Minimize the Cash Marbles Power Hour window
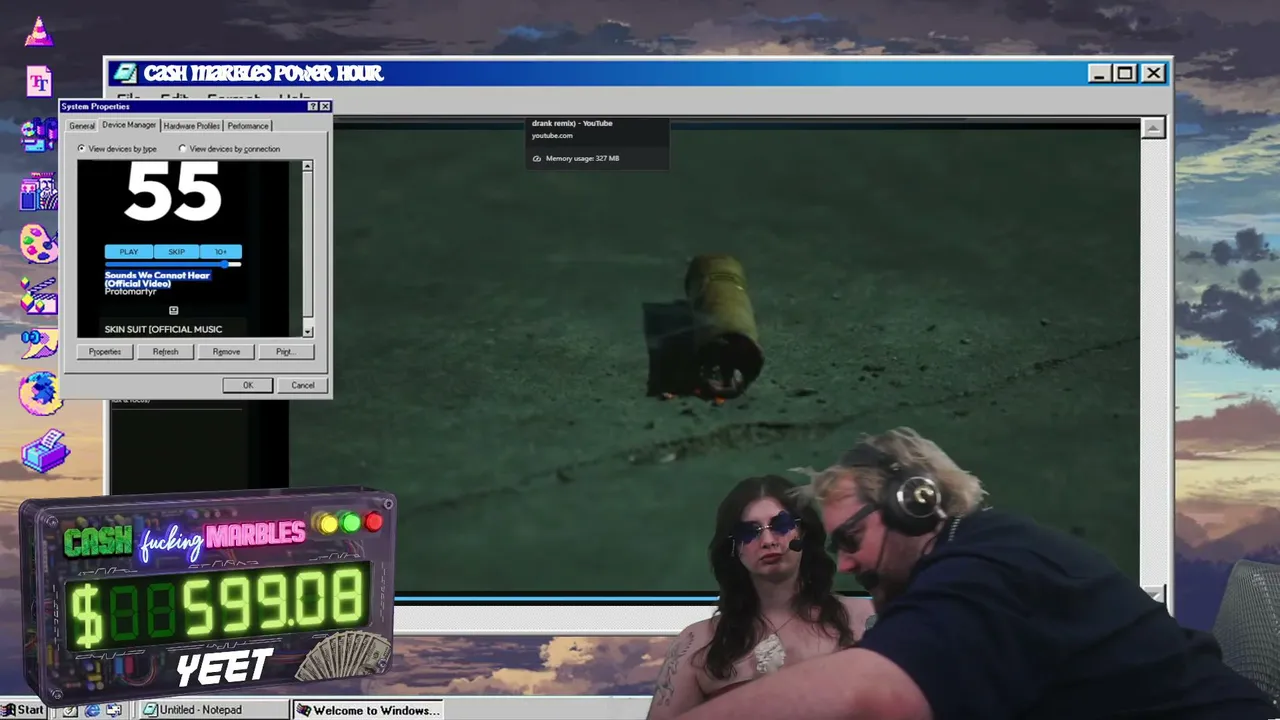 point(1099,73)
